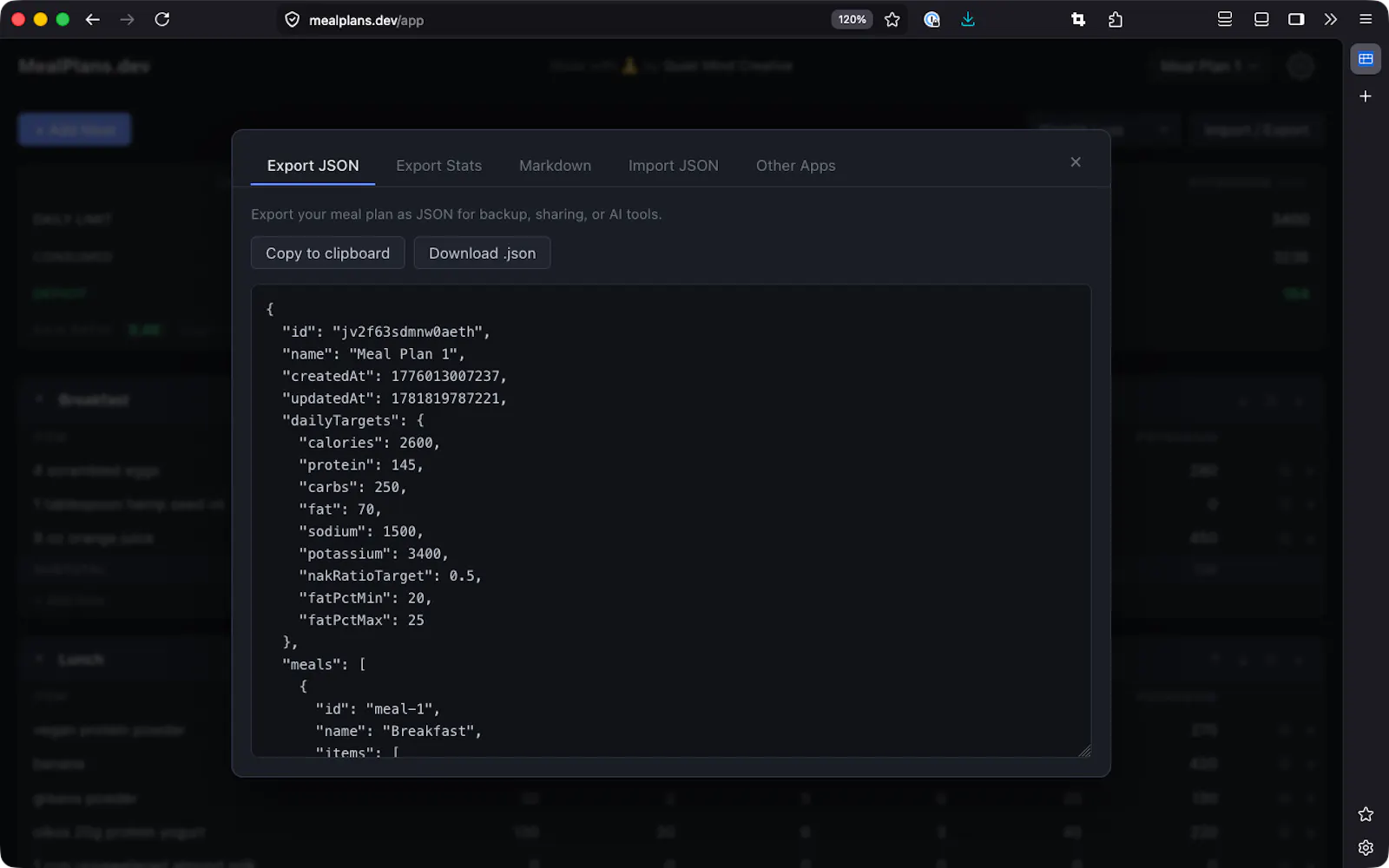Switch to the Other Apps tab

[795, 166]
